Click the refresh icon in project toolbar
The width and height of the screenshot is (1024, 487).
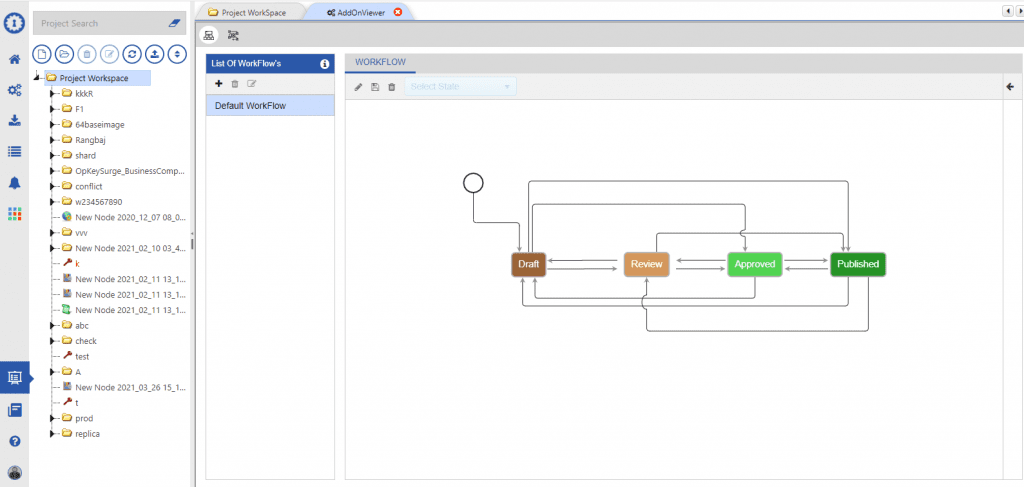[x=132, y=54]
